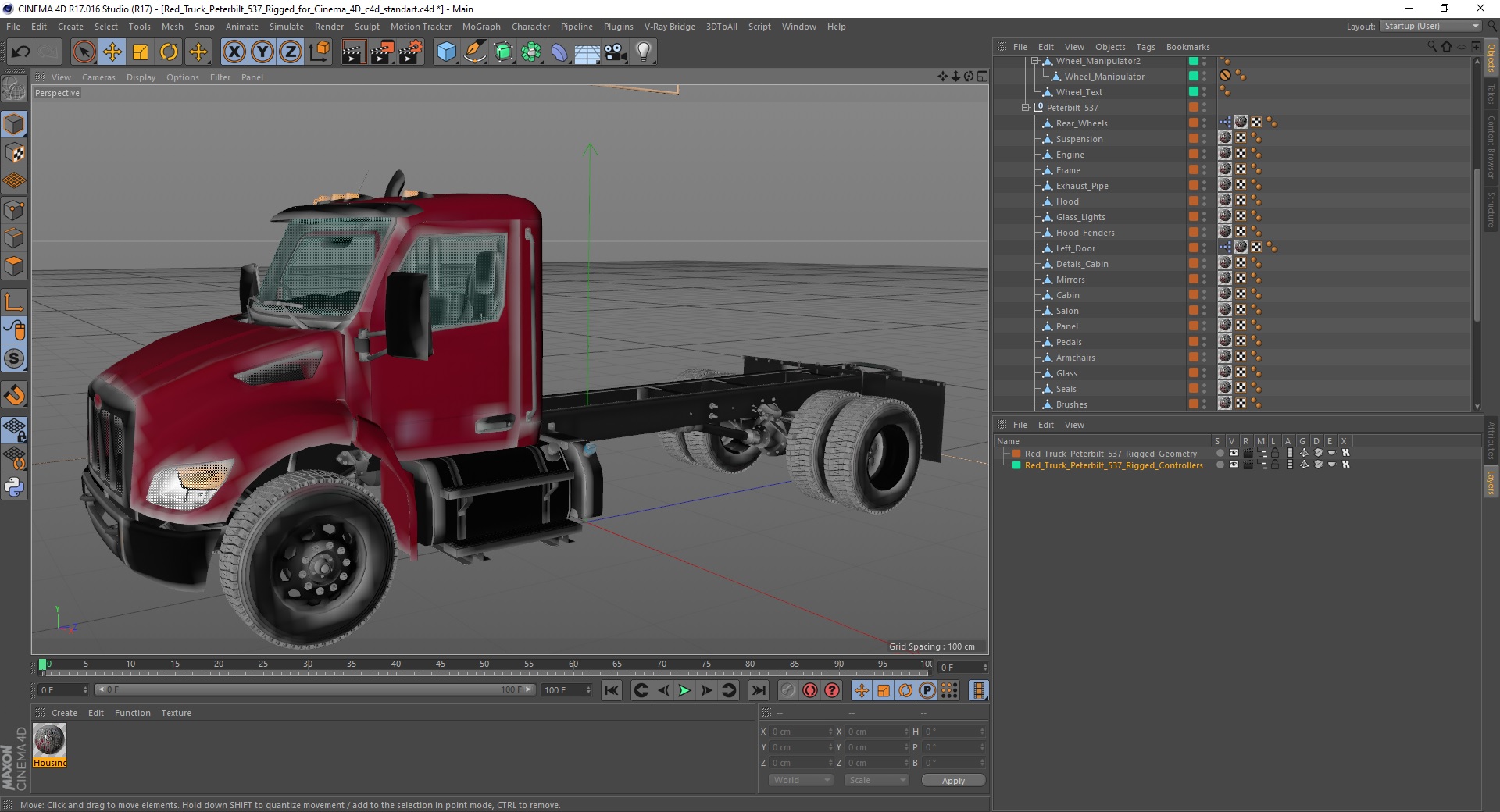Add a Cube primitive object
The height and width of the screenshot is (812, 1500).
[446, 52]
